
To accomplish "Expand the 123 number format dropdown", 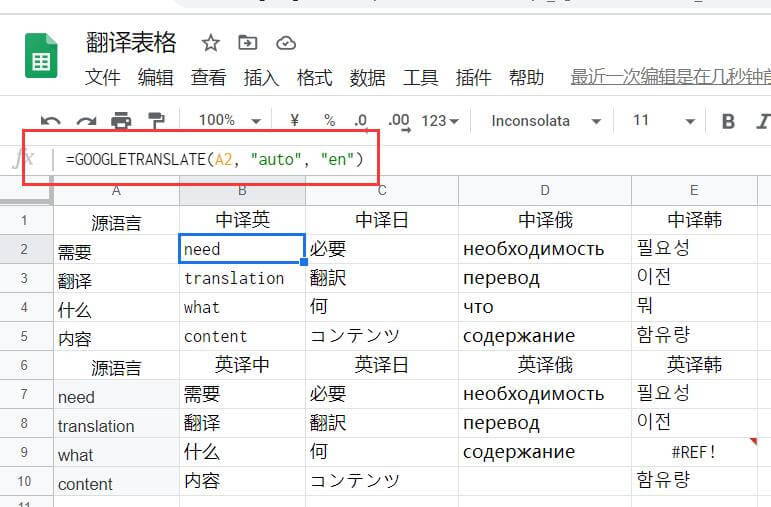I will [x=439, y=120].
